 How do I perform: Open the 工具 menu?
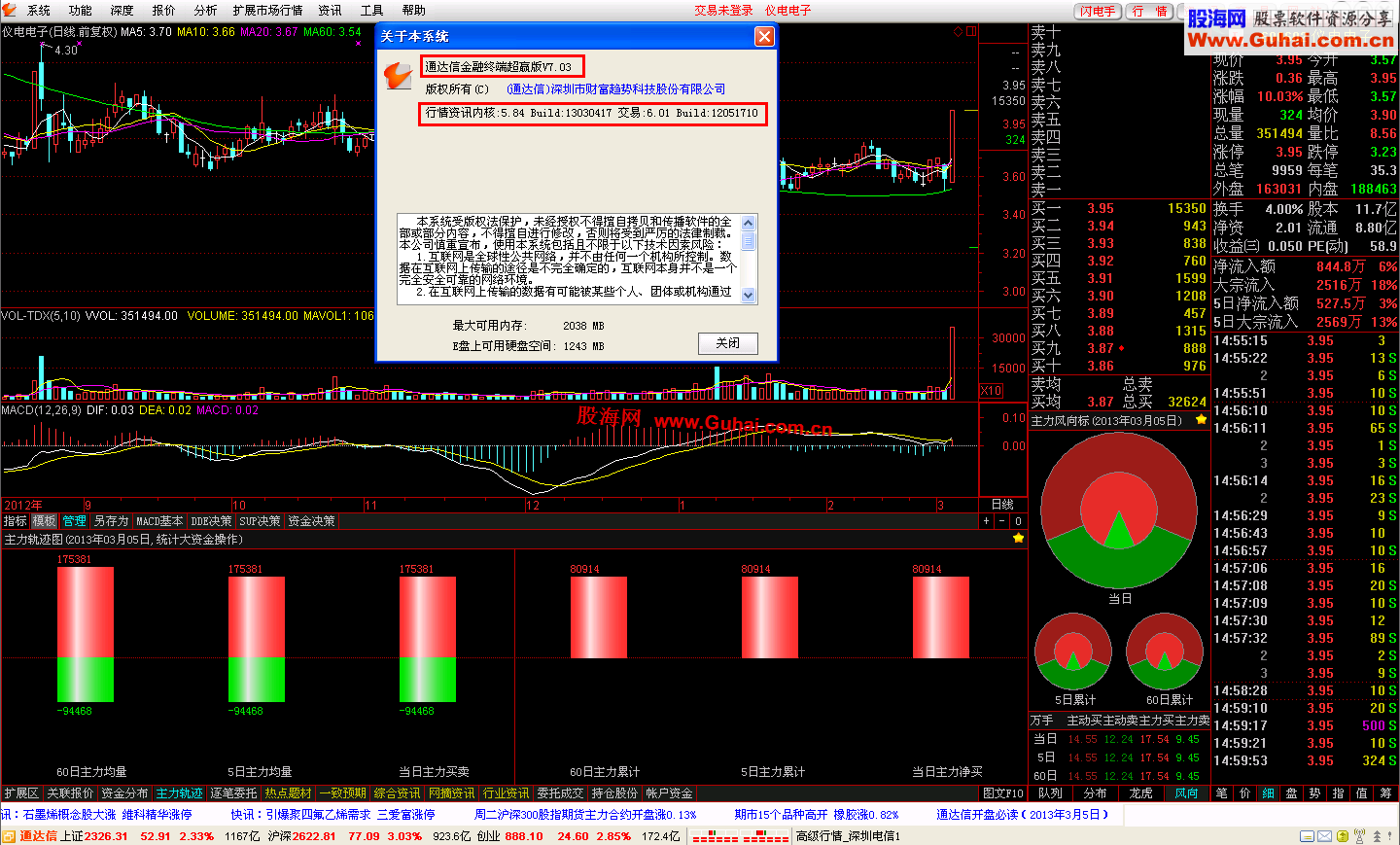tap(371, 11)
